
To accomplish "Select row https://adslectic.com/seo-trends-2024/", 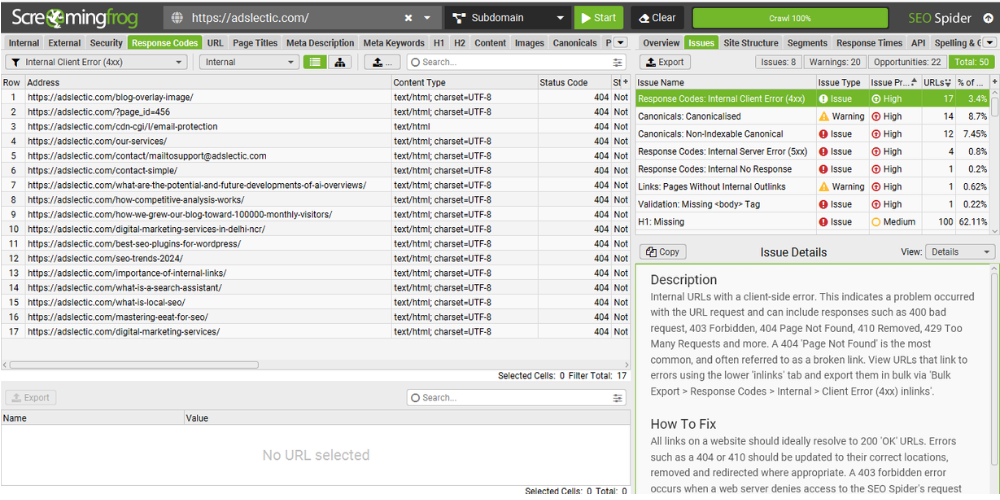I will tap(316, 258).
